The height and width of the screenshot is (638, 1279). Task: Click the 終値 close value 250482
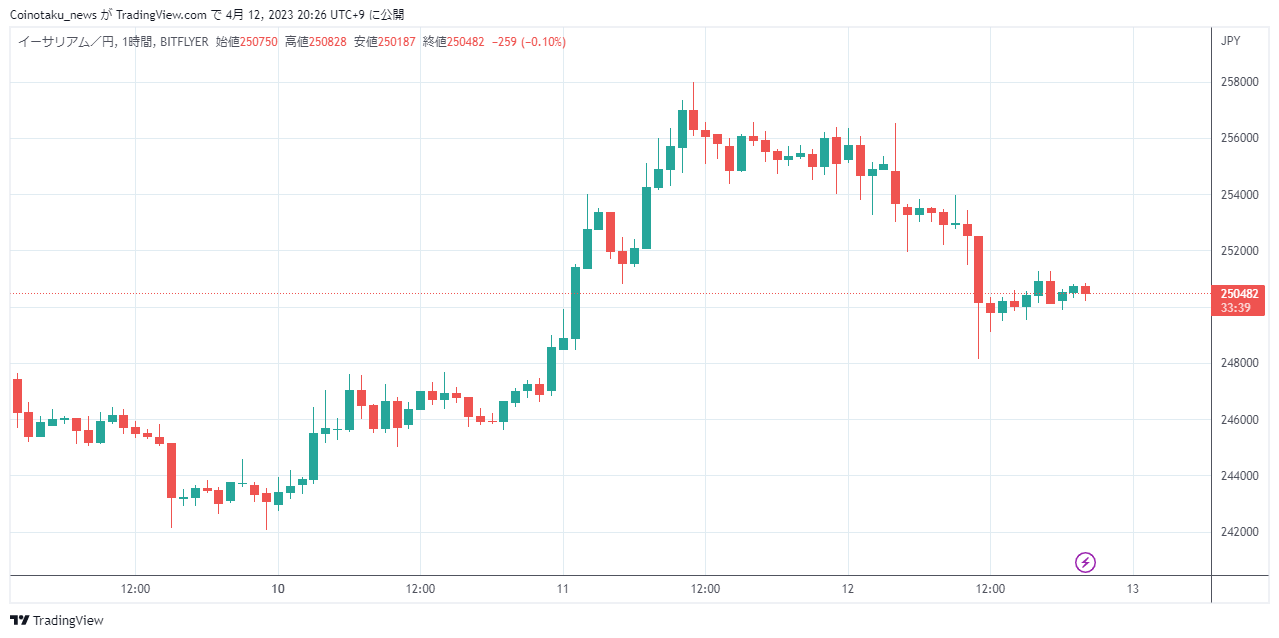[x=465, y=42]
